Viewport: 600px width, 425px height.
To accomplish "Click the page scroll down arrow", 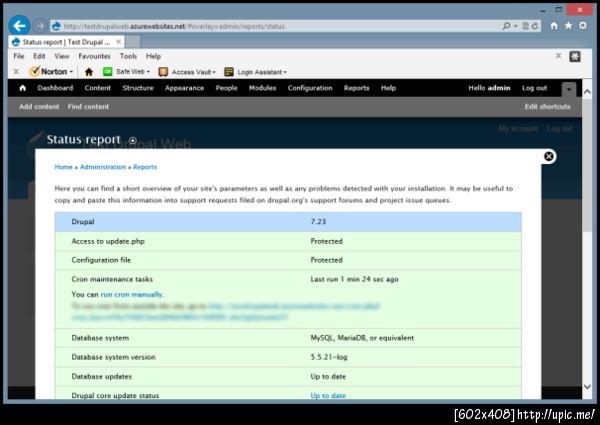I will [x=587, y=387].
